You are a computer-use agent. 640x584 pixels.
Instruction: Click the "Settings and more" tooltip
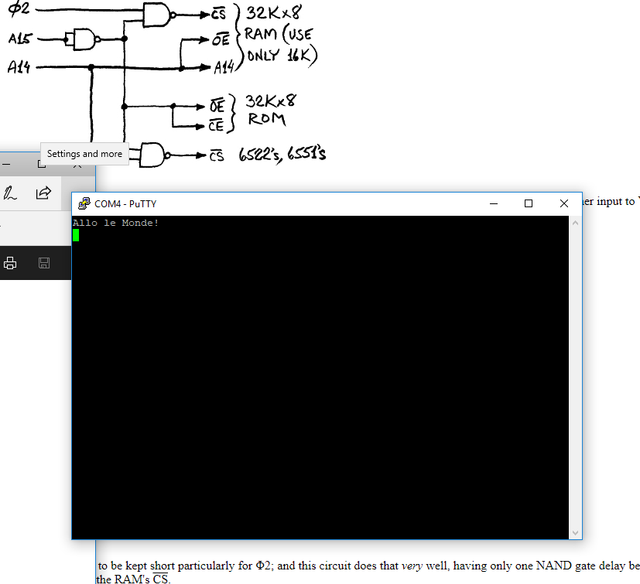(84, 154)
